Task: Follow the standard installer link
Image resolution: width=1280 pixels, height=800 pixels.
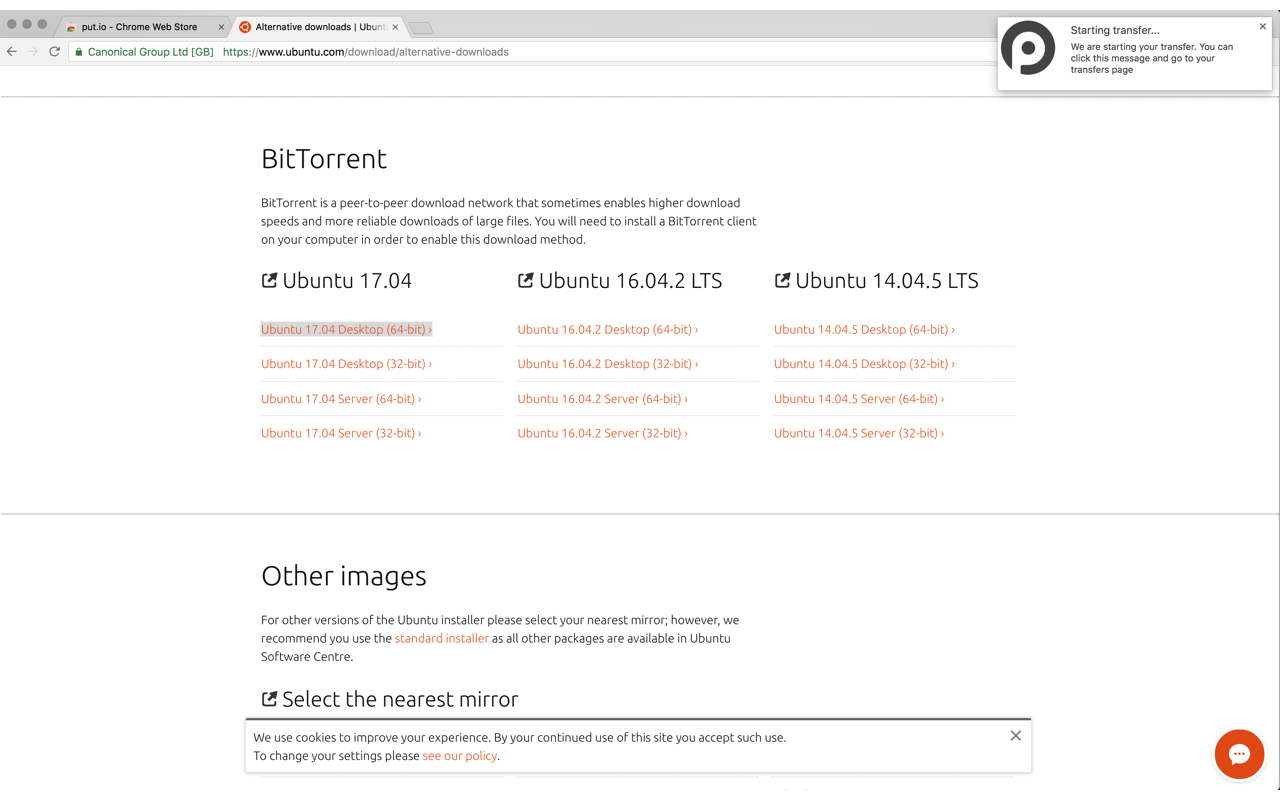Action: pyautogui.click(x=441, y=638)
